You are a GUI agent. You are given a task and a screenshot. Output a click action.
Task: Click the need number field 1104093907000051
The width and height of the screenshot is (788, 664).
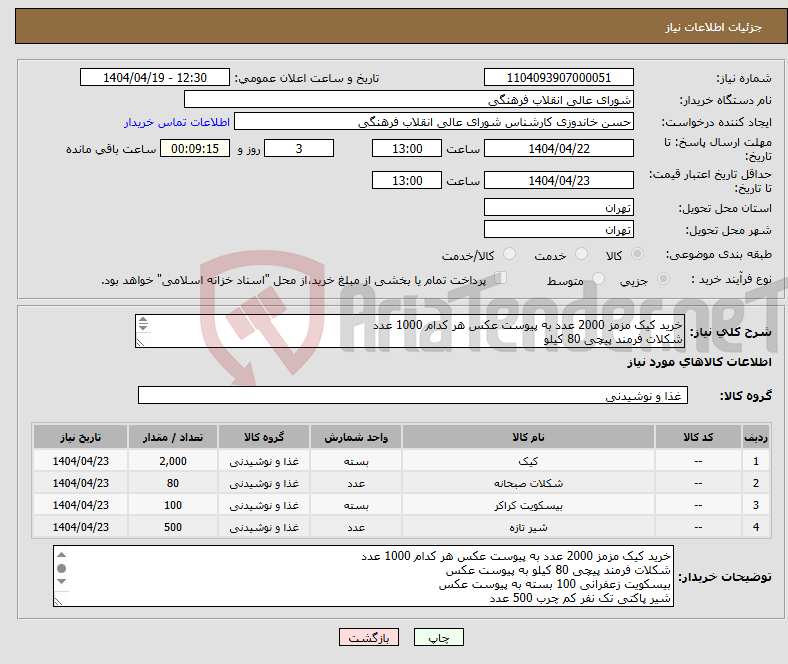558,77
